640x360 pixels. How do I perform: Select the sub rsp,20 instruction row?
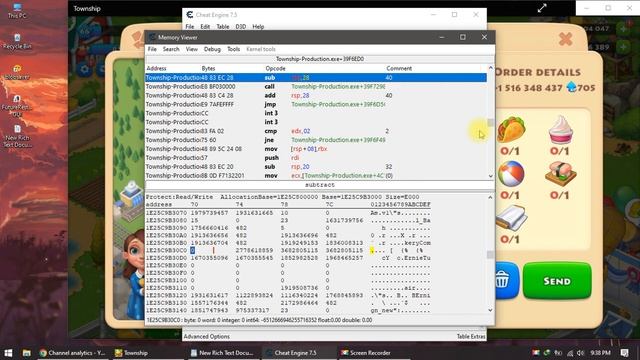(316, 167)
